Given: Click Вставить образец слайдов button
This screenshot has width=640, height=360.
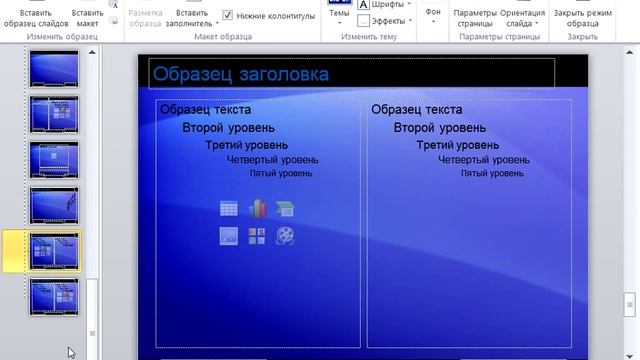Looking at the screenshot, I should [x=36, y=18].
